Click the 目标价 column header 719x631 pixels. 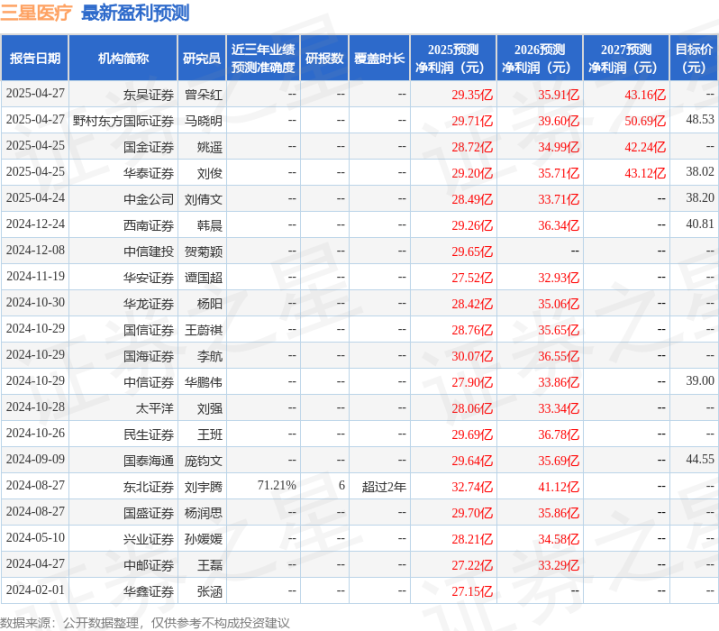click(x=694, y=58)
